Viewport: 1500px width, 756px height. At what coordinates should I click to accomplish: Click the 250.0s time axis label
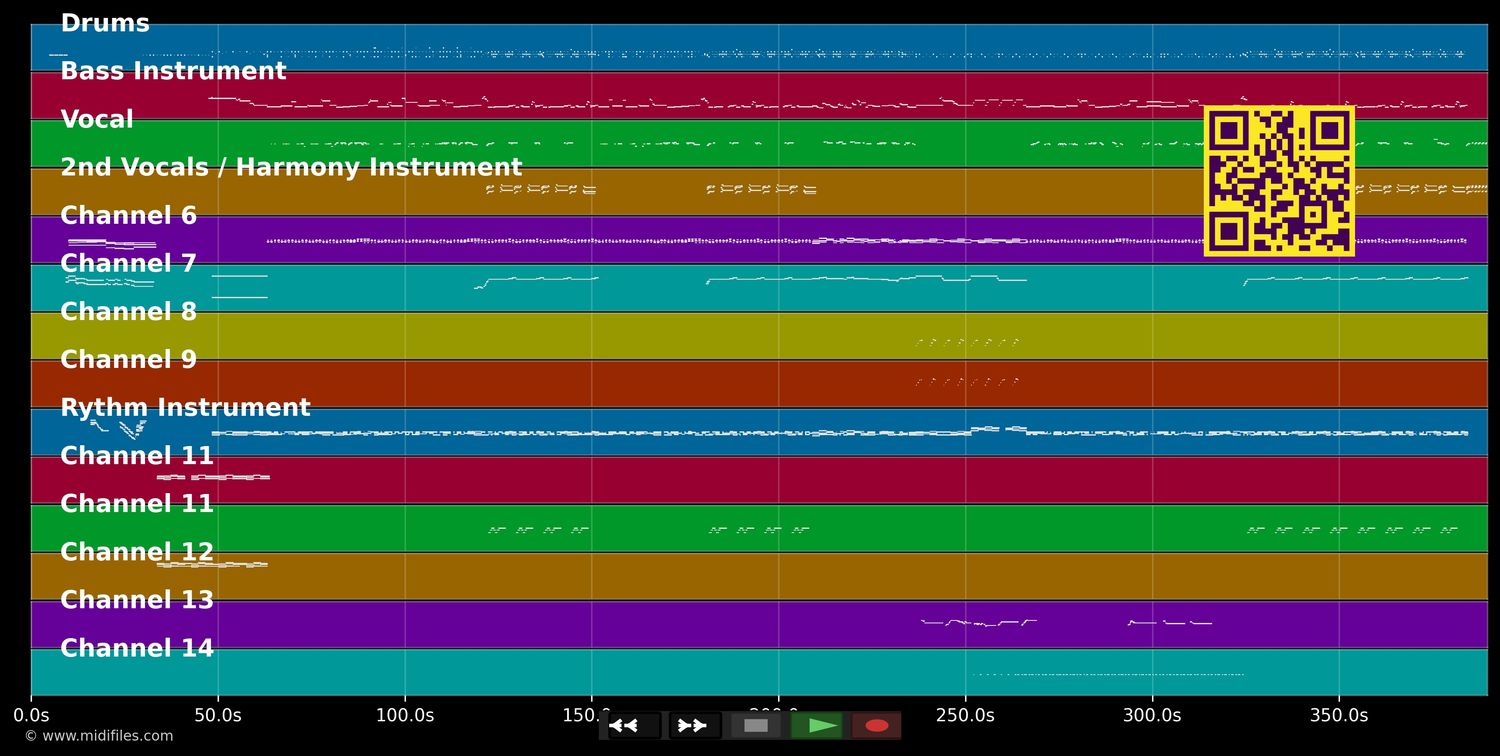(965, 715)
